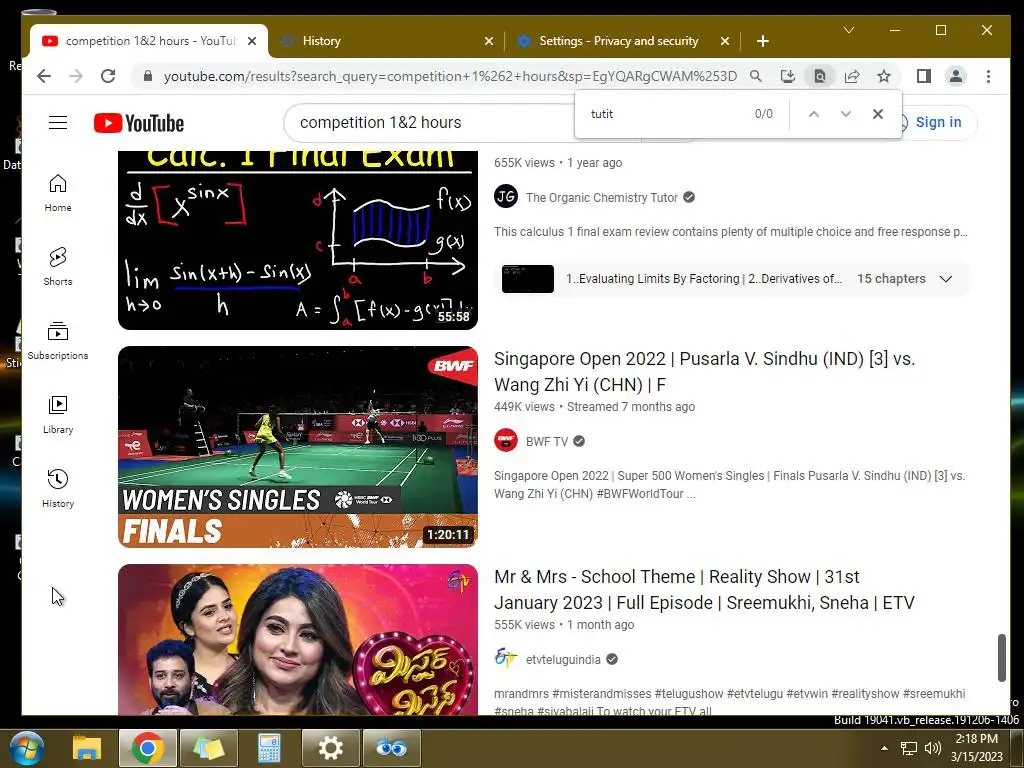Close the Settings tab
The height and width of the screenshot is (768, 1024).
(724, 41)
